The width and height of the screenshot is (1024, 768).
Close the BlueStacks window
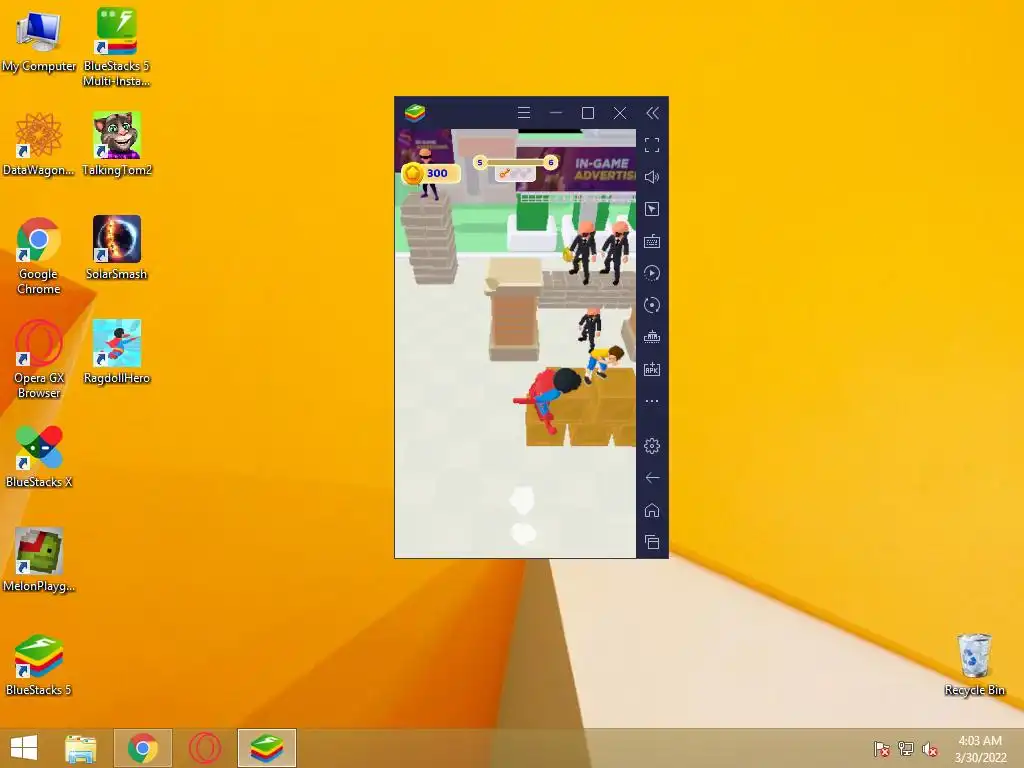620,113
